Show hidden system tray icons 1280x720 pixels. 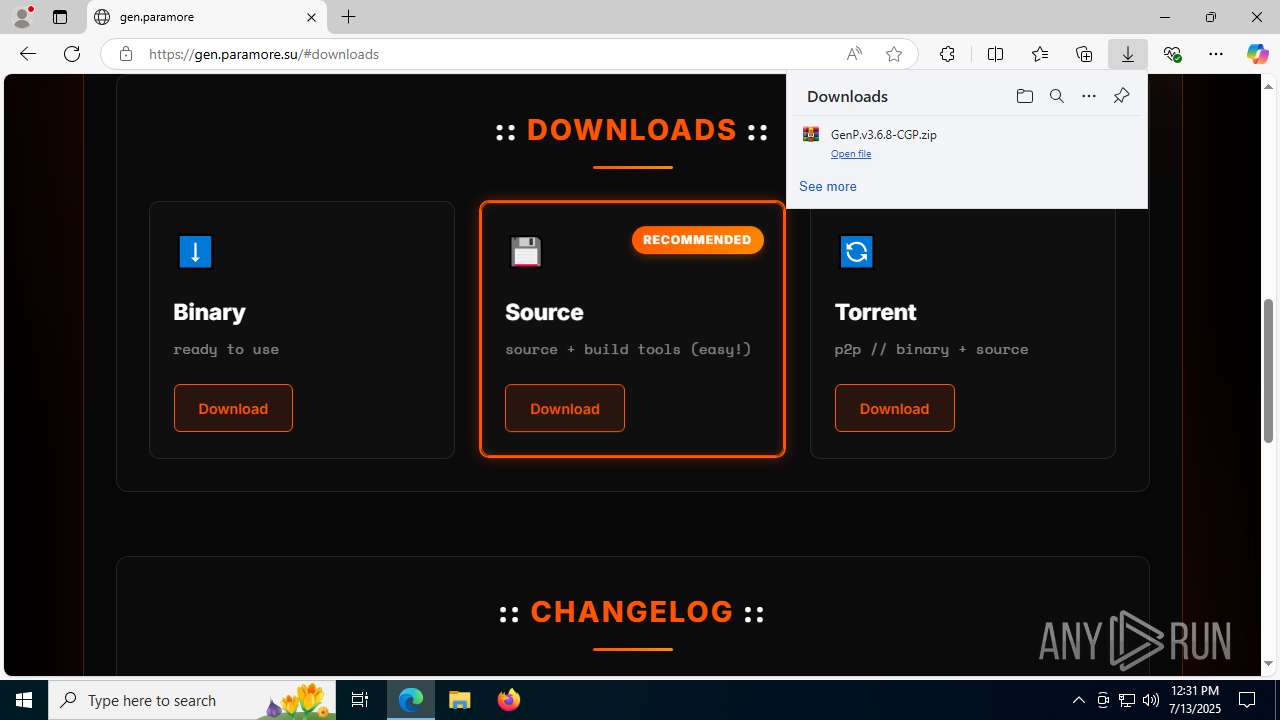coord(1078,700)
